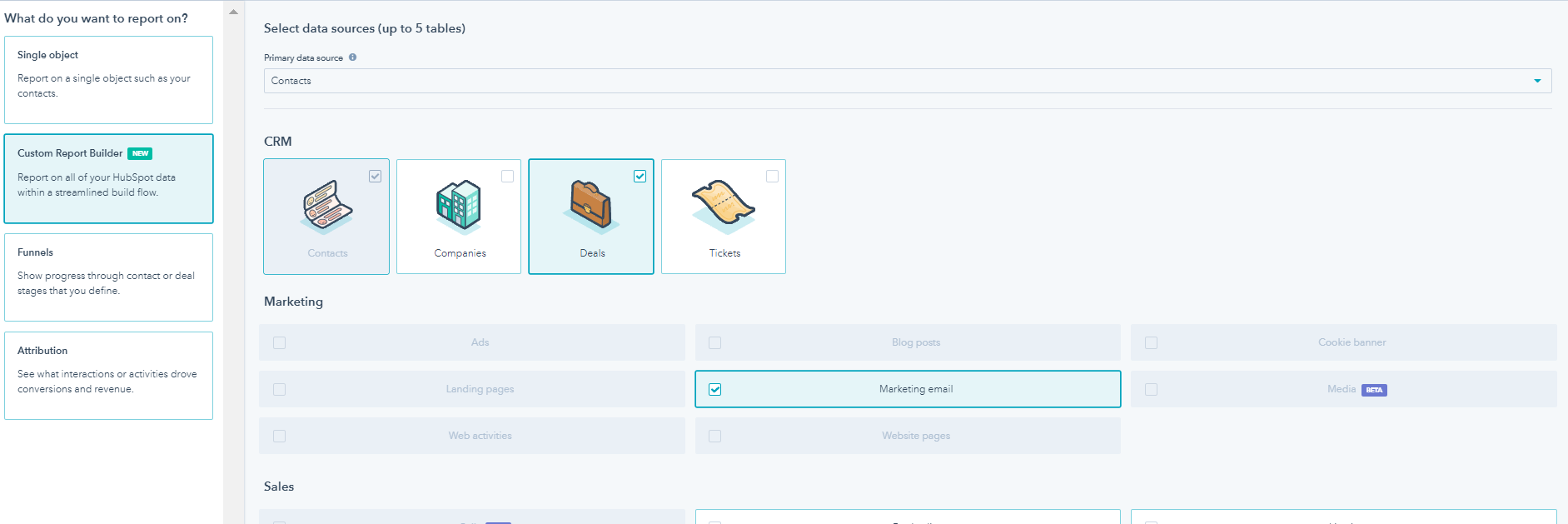Click the BETA badge next to Media
The image size is (1568, 524).
pos(1374,390)
